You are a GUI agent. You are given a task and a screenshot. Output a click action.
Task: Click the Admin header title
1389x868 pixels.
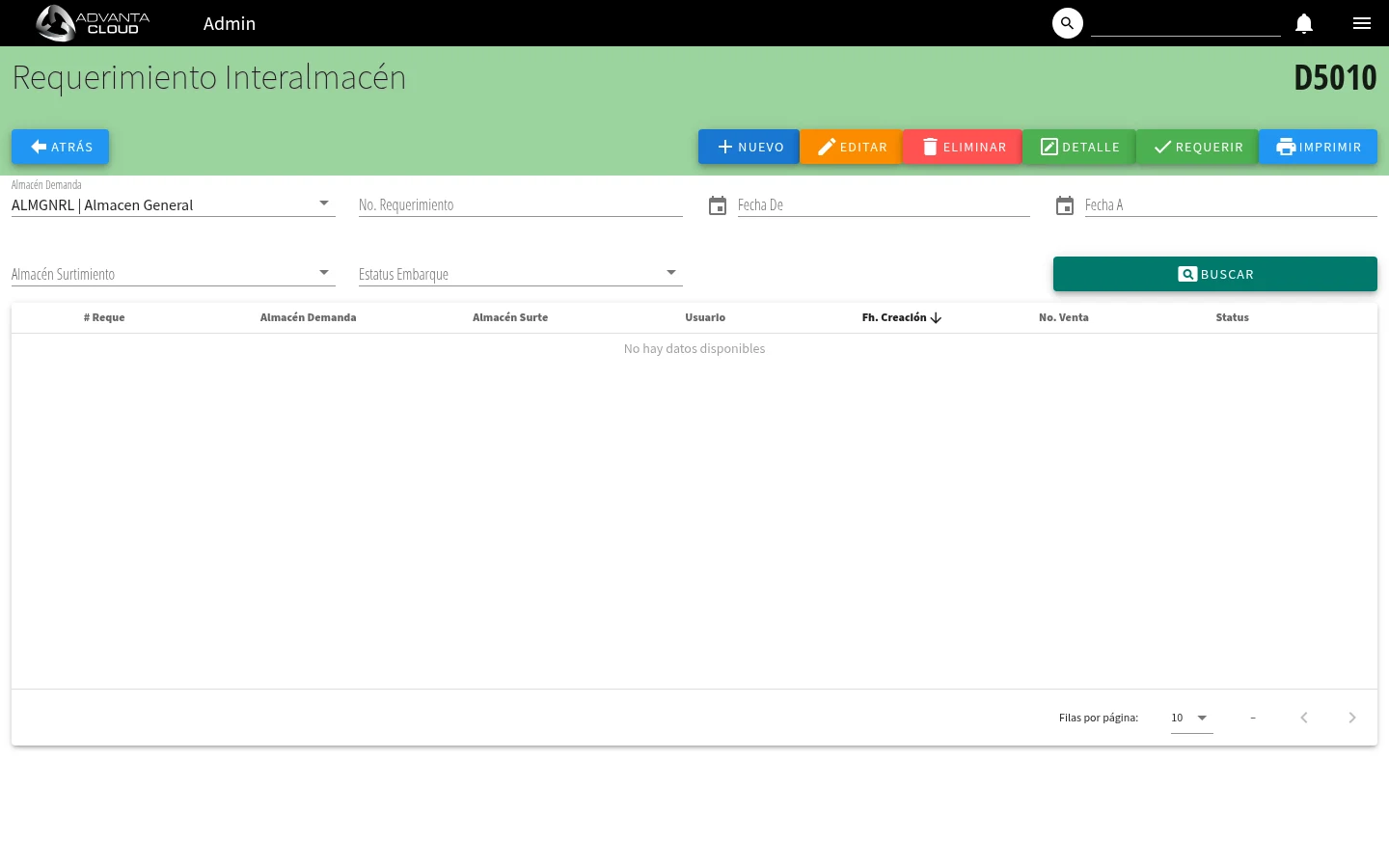click(x=230, y=23)
